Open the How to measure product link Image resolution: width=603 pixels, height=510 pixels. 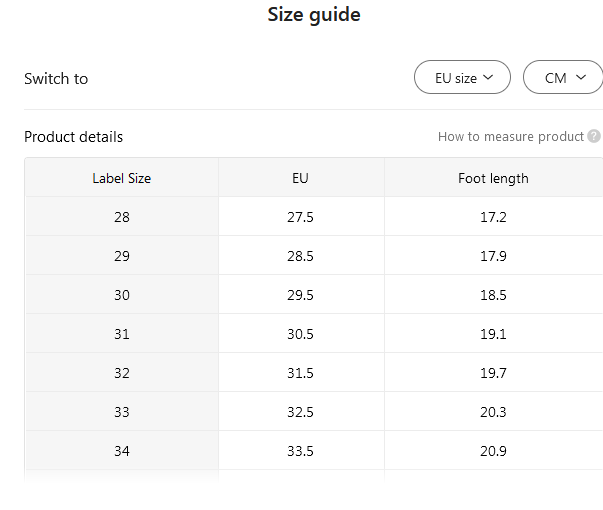click(x=510, y=137)
